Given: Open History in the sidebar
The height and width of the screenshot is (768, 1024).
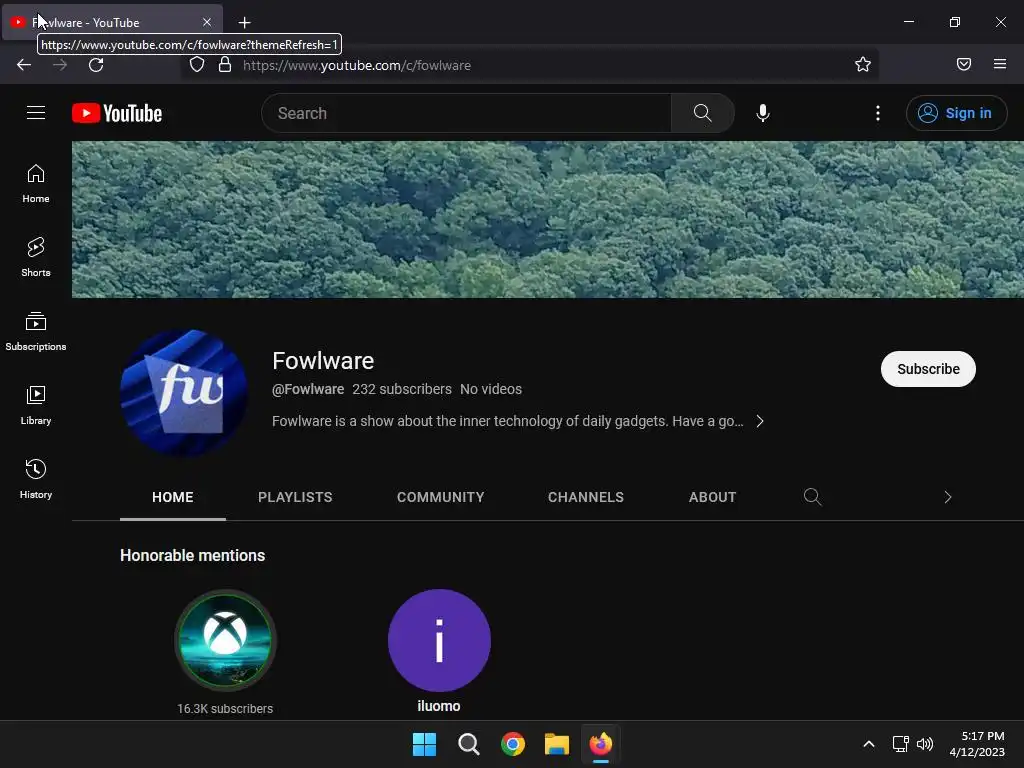Looking at the screenshot, I should pos(36,479).
